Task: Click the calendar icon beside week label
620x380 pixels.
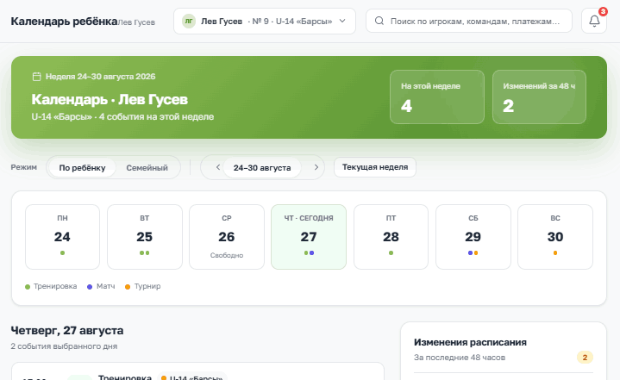Action: pos(36,76)
